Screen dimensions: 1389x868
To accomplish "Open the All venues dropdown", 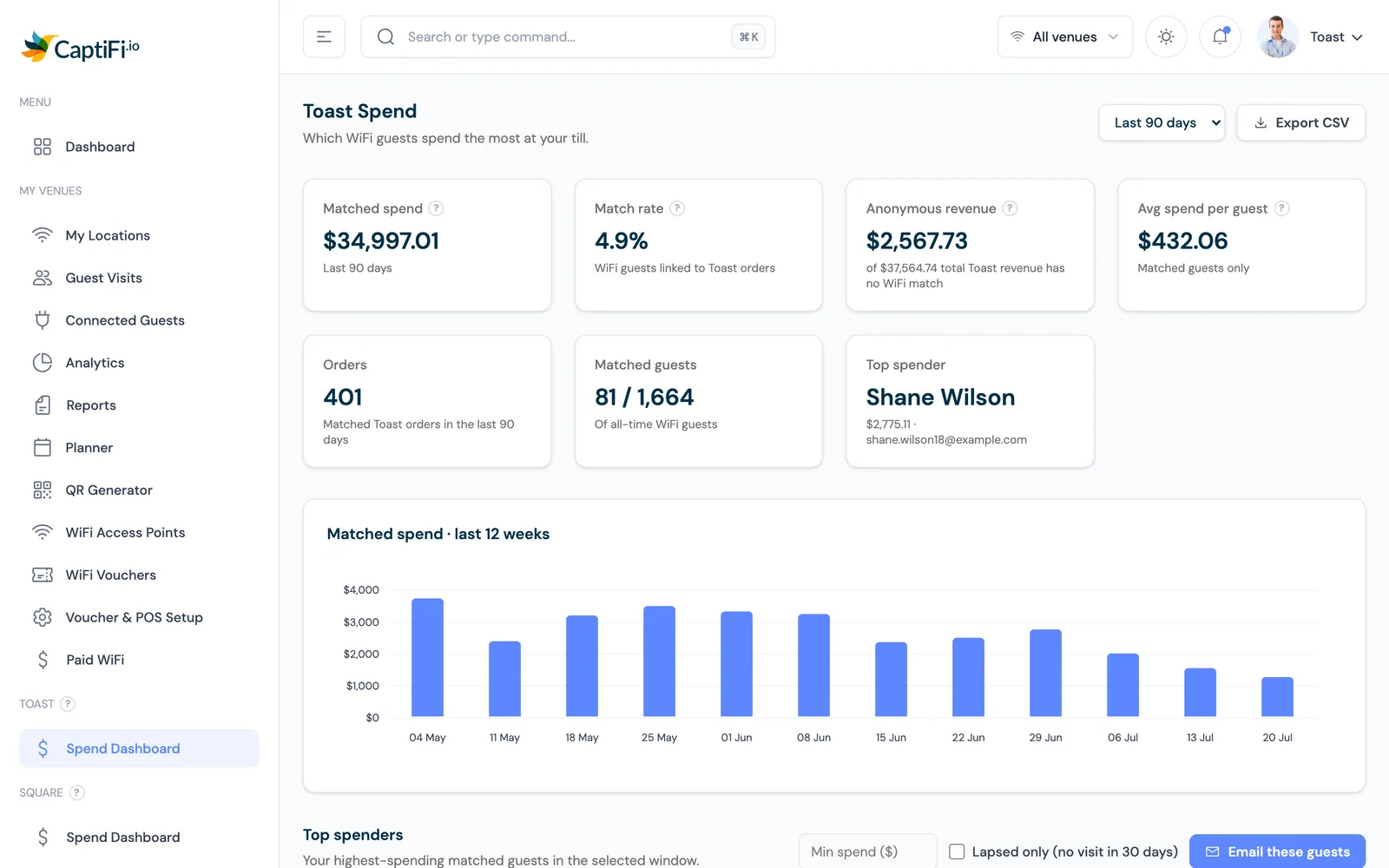I will [1065, 36].
